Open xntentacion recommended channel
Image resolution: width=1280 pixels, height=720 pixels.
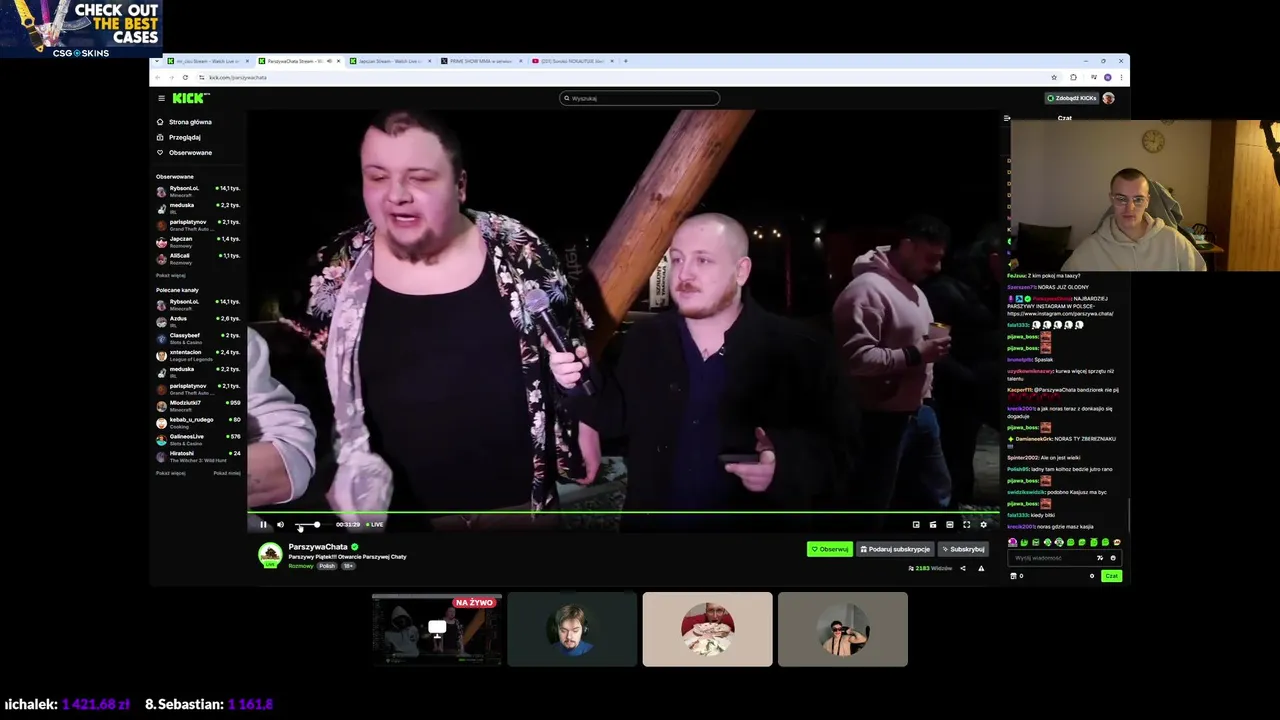198,354
